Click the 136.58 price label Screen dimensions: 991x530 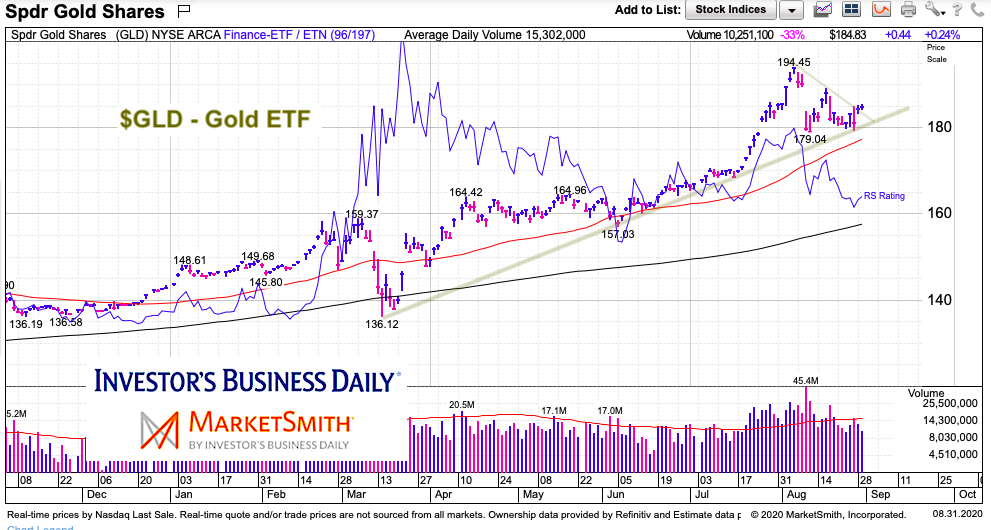click(x=66, y=322)
